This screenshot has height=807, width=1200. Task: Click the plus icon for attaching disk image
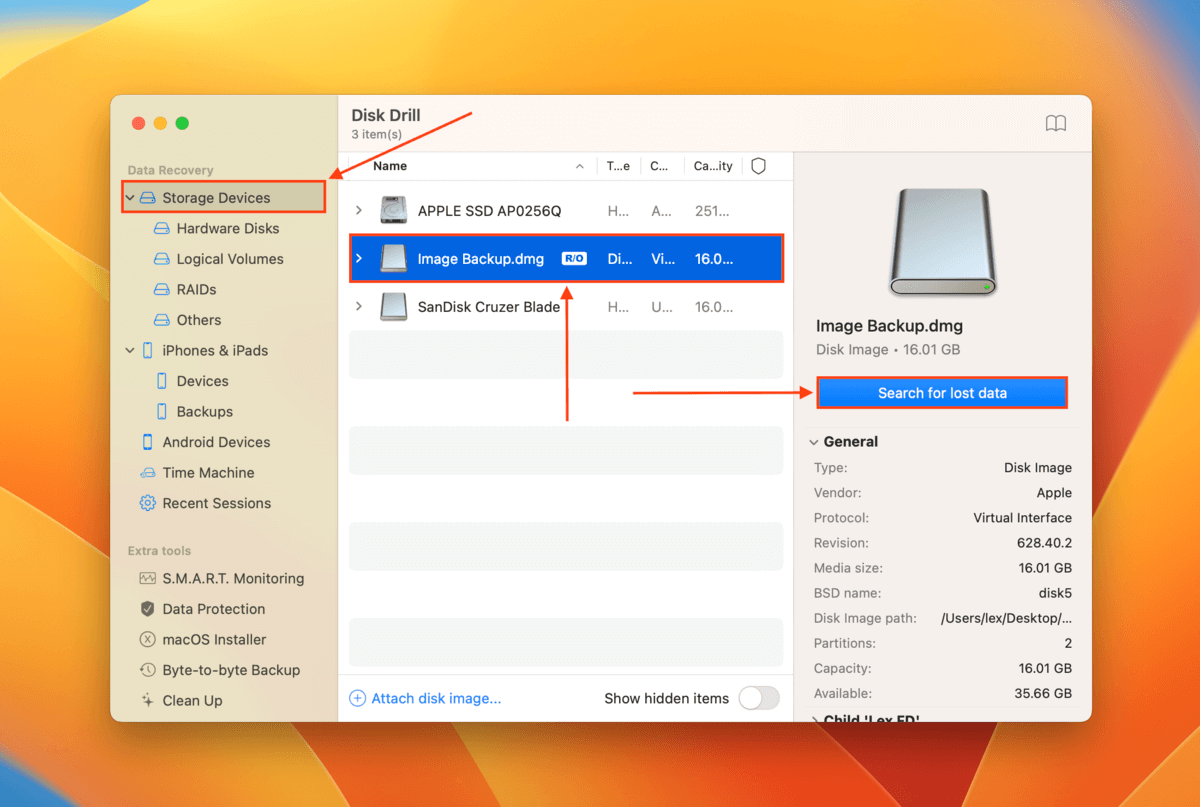[357, 698]
